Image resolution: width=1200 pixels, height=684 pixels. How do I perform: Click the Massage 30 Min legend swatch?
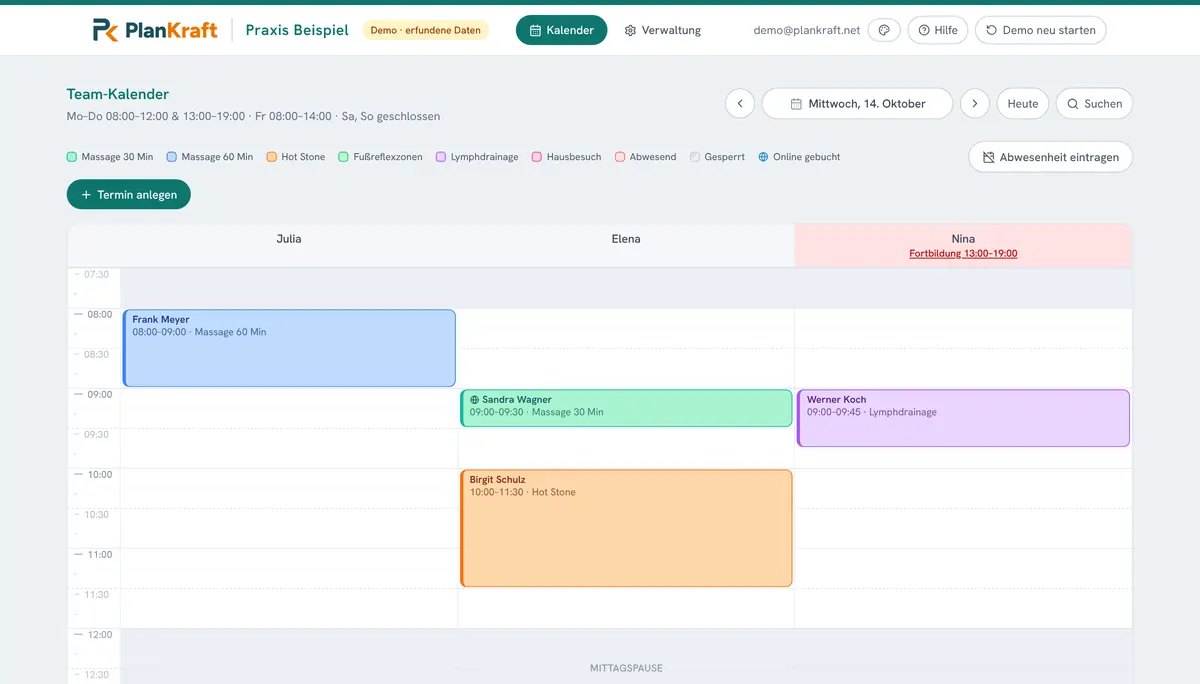(x=72, y=157)
